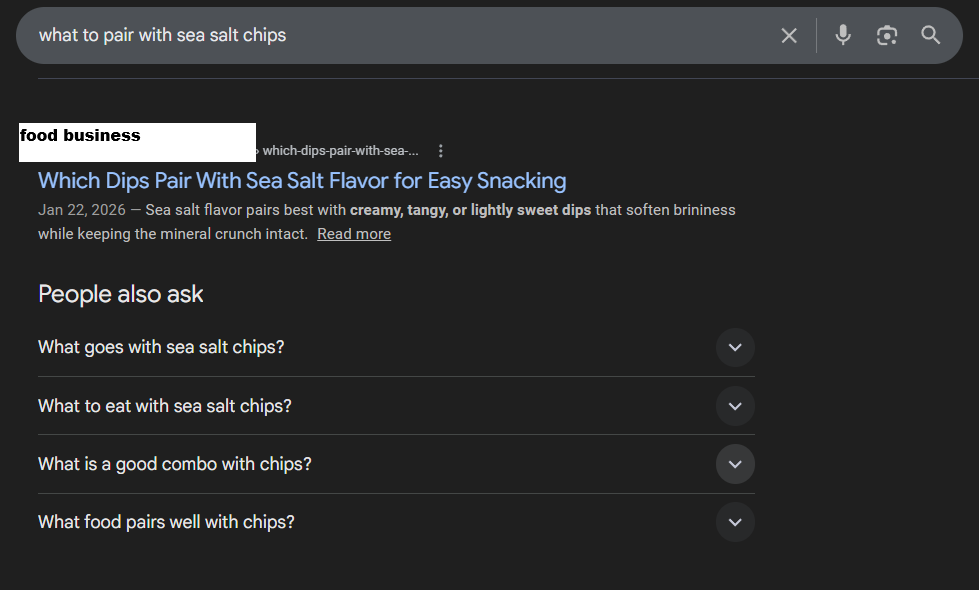This screenshot has height=590, width=979.
Task: Expand chevron for "What is a good combo with chips?"
Action: click(735, 464)
